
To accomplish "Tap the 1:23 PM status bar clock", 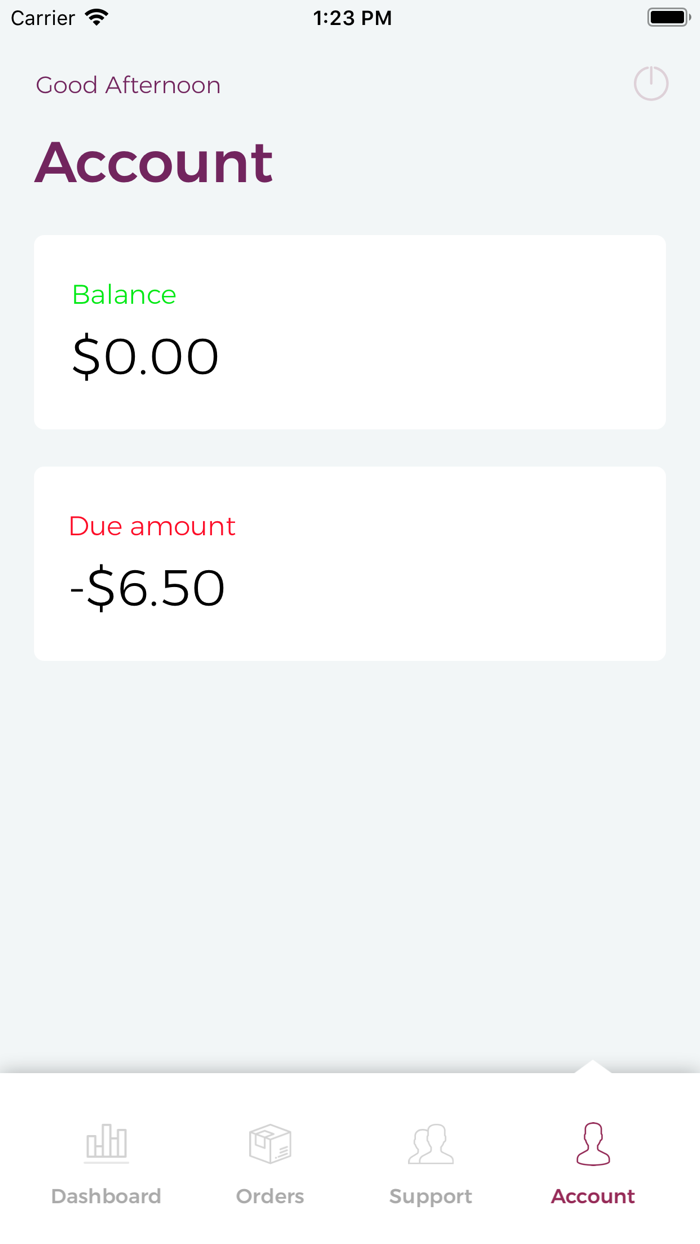I will (352, 18).
